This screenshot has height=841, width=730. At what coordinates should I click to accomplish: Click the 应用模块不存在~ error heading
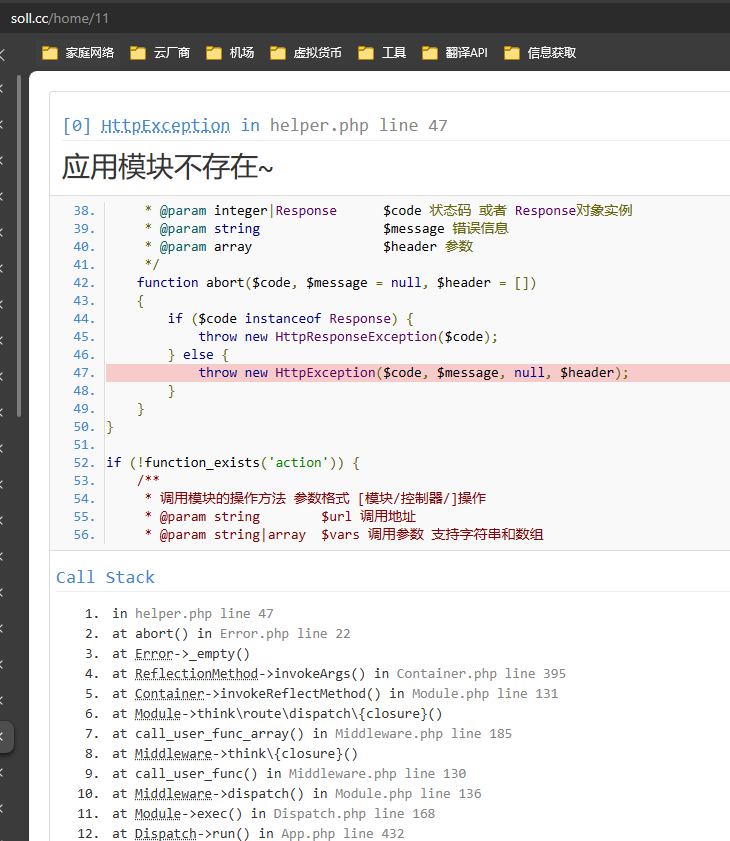coord(167,166)
